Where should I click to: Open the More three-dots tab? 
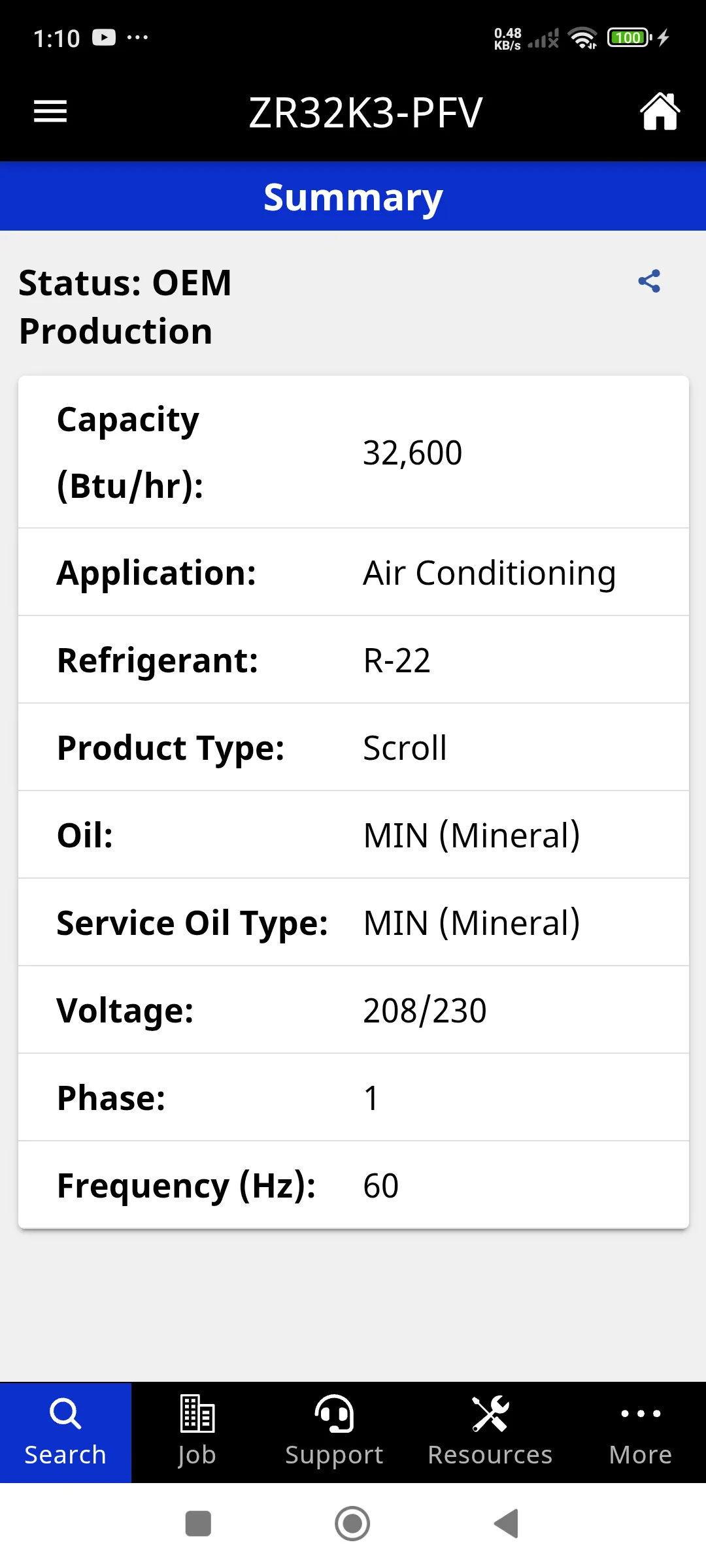click(x=641, y=1432)
